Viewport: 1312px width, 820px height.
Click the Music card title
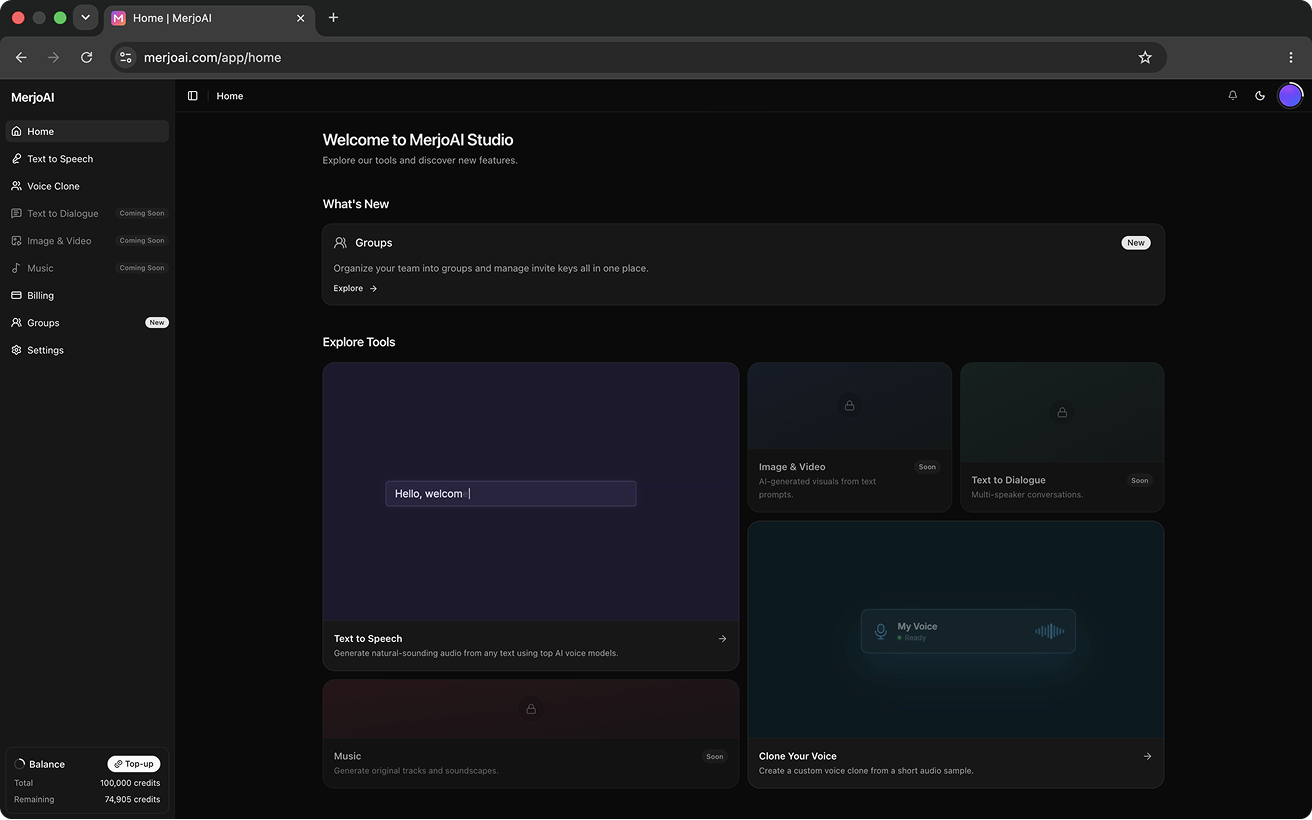coord(347,757)
